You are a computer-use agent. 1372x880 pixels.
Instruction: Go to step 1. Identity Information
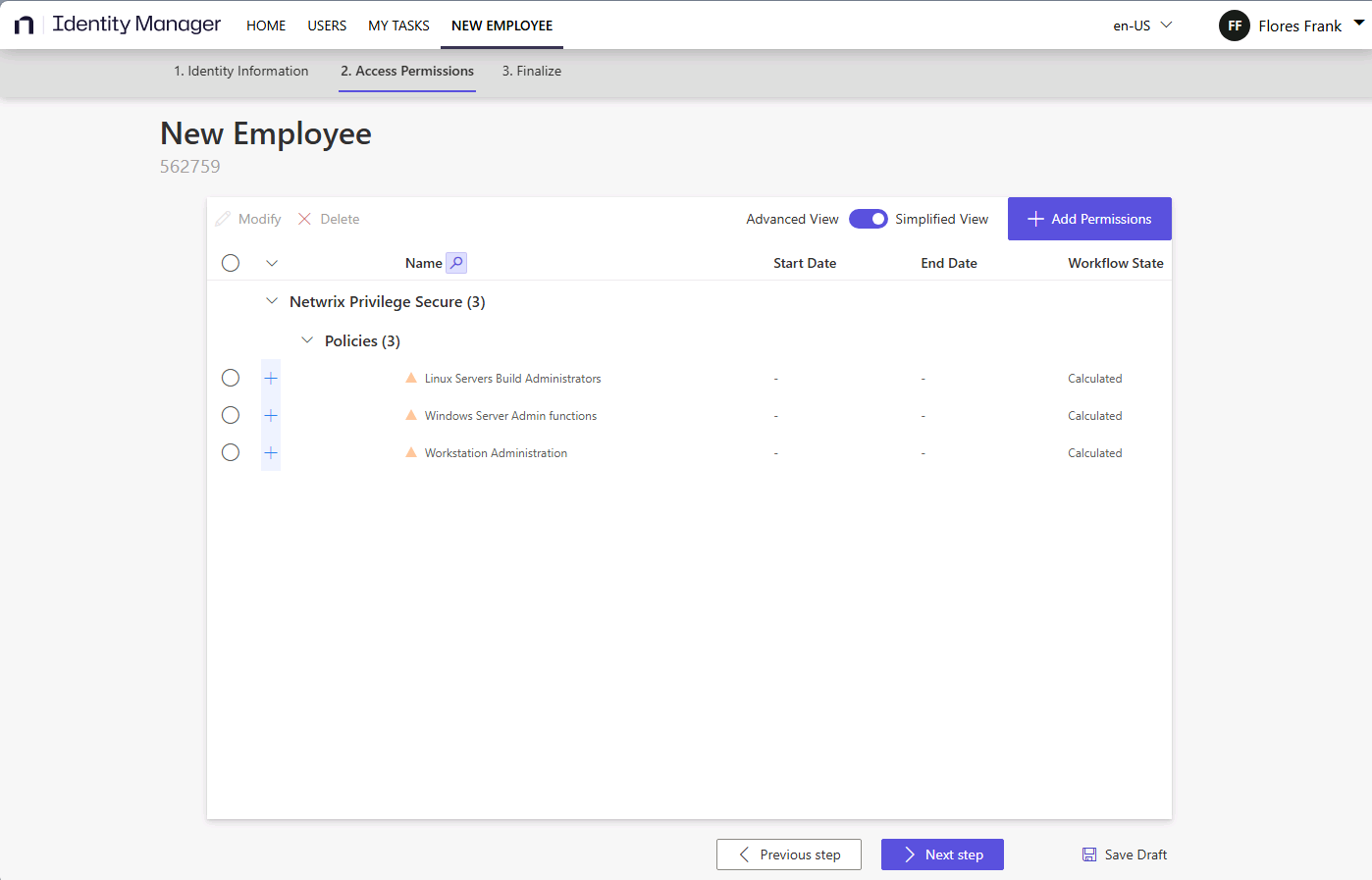click(241, 72)
